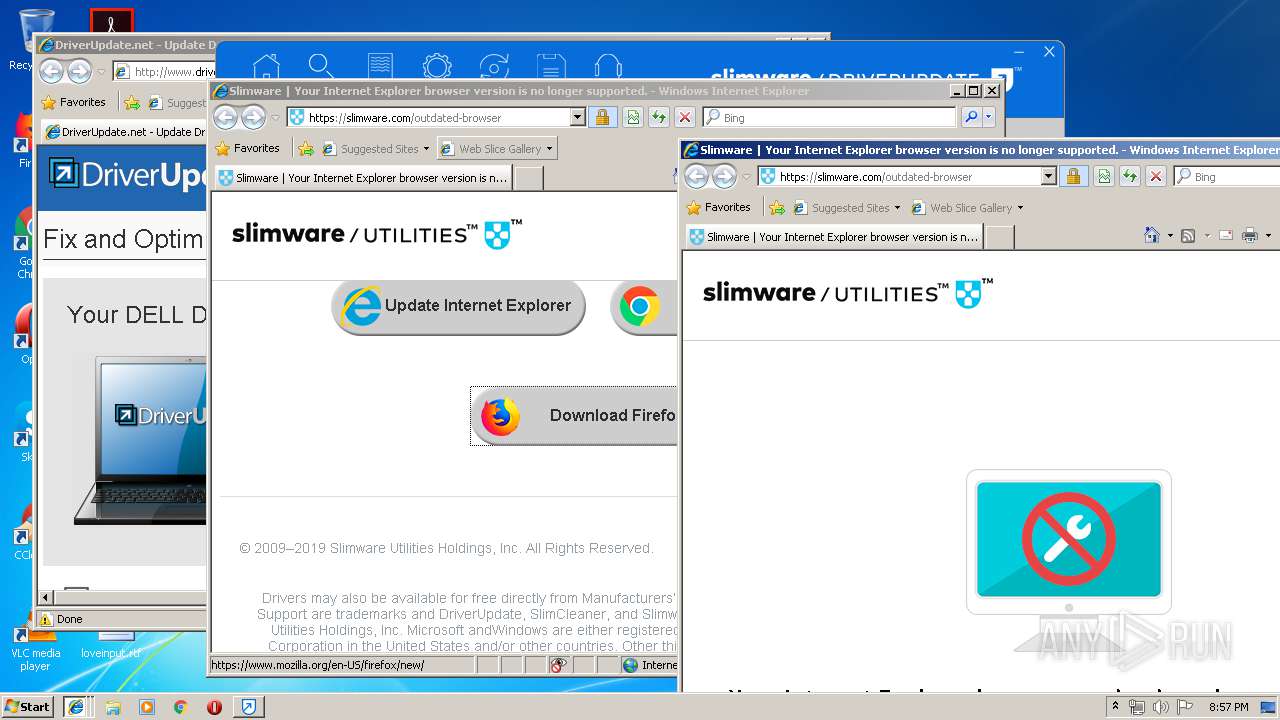Click Bing search box in front IE window
Screen dimensions: 1280x720
[1227, 176]
